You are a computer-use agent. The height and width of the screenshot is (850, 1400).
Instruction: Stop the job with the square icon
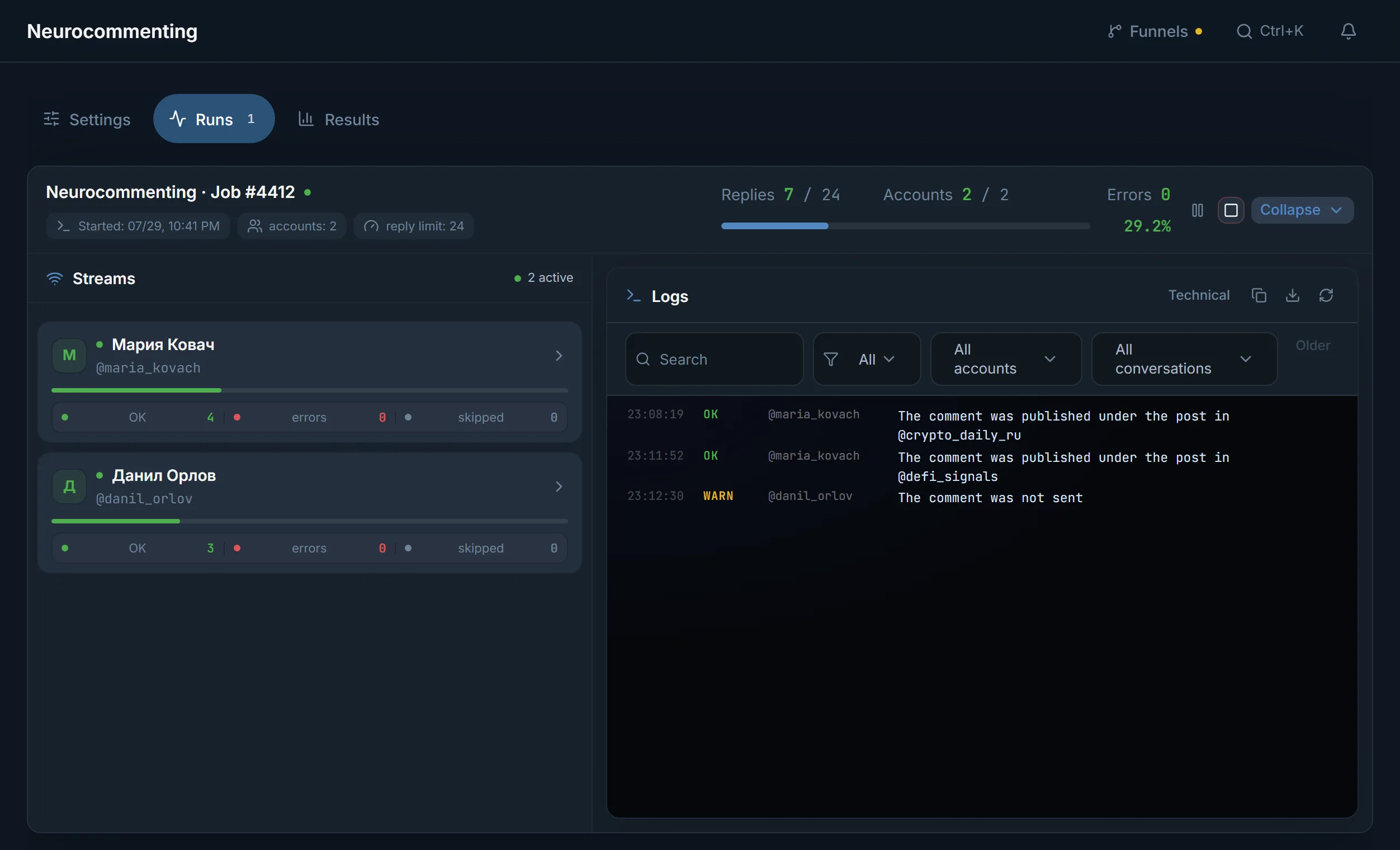[x=1231, y=210]
